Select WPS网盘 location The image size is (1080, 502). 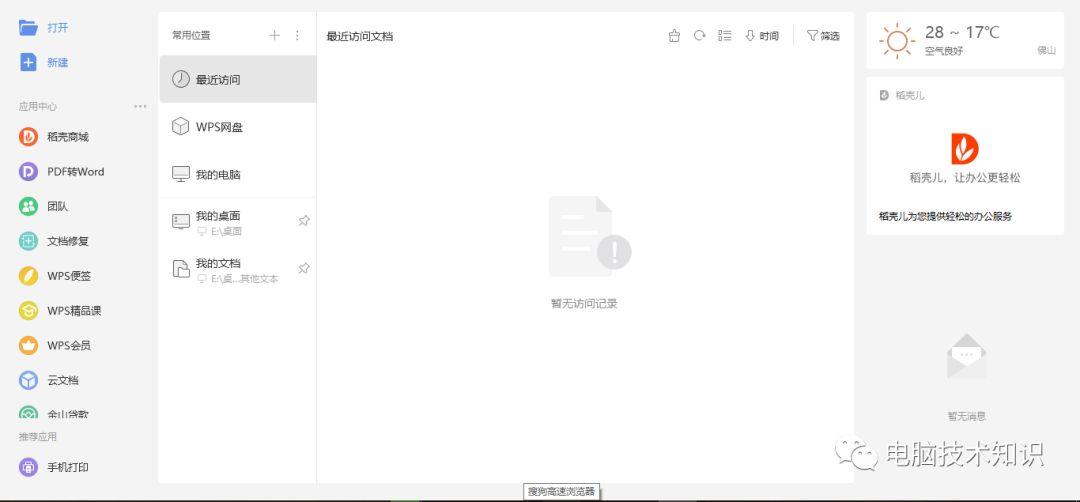[238, 127]
